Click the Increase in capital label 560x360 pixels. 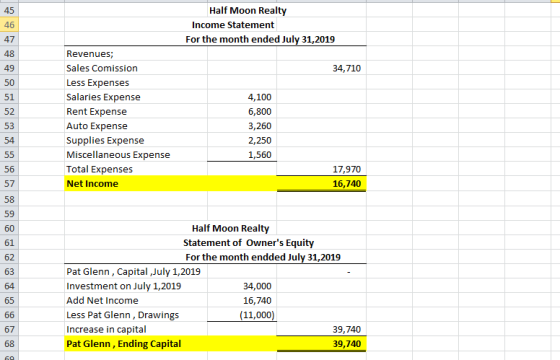pos(106,329)
